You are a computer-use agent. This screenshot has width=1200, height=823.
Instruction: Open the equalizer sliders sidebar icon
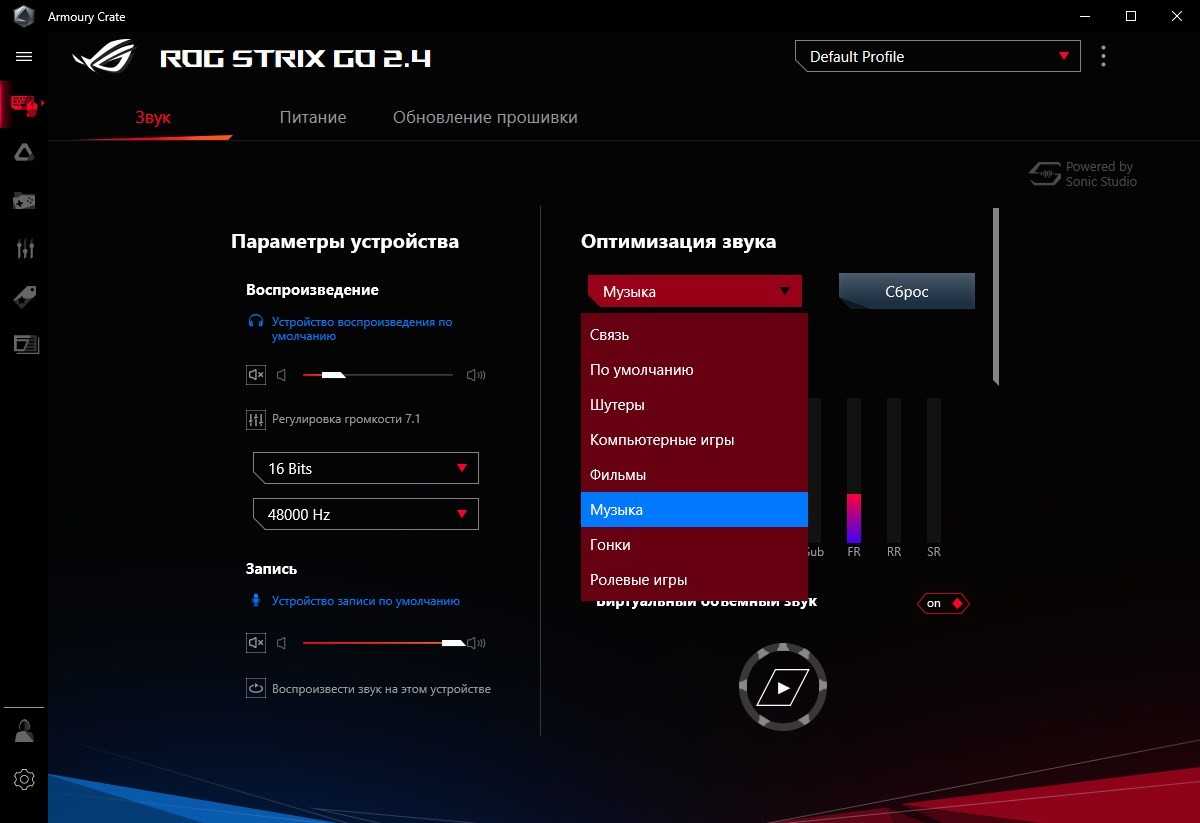point(24,249)
